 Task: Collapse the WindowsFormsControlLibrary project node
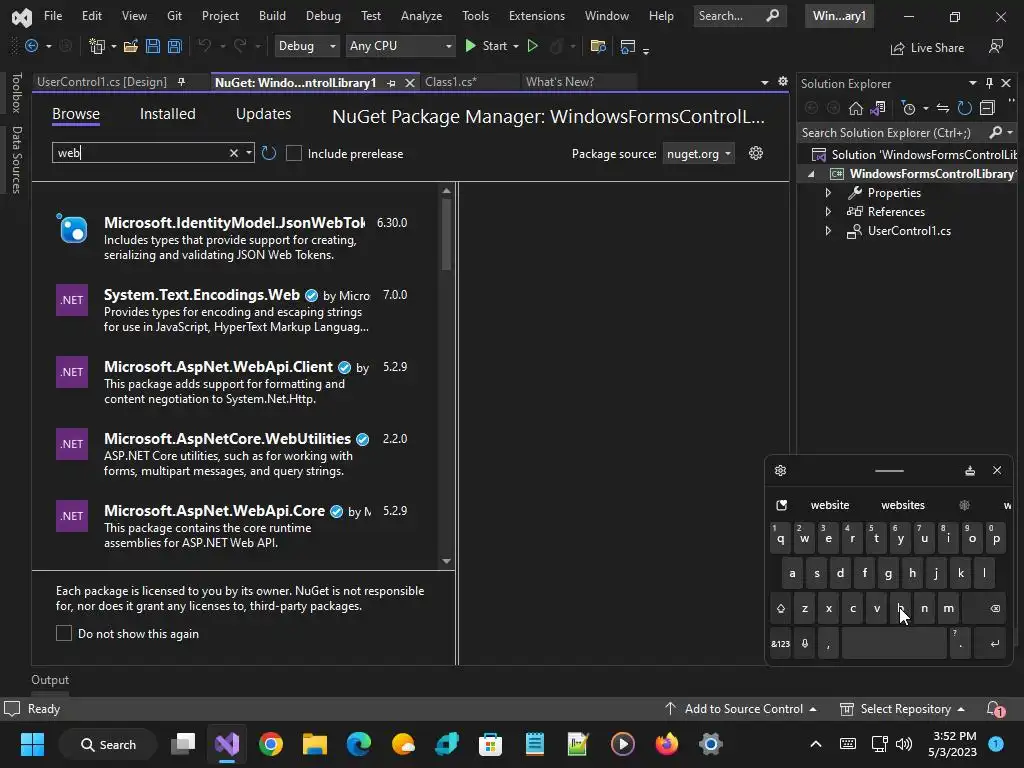(811, 174)
